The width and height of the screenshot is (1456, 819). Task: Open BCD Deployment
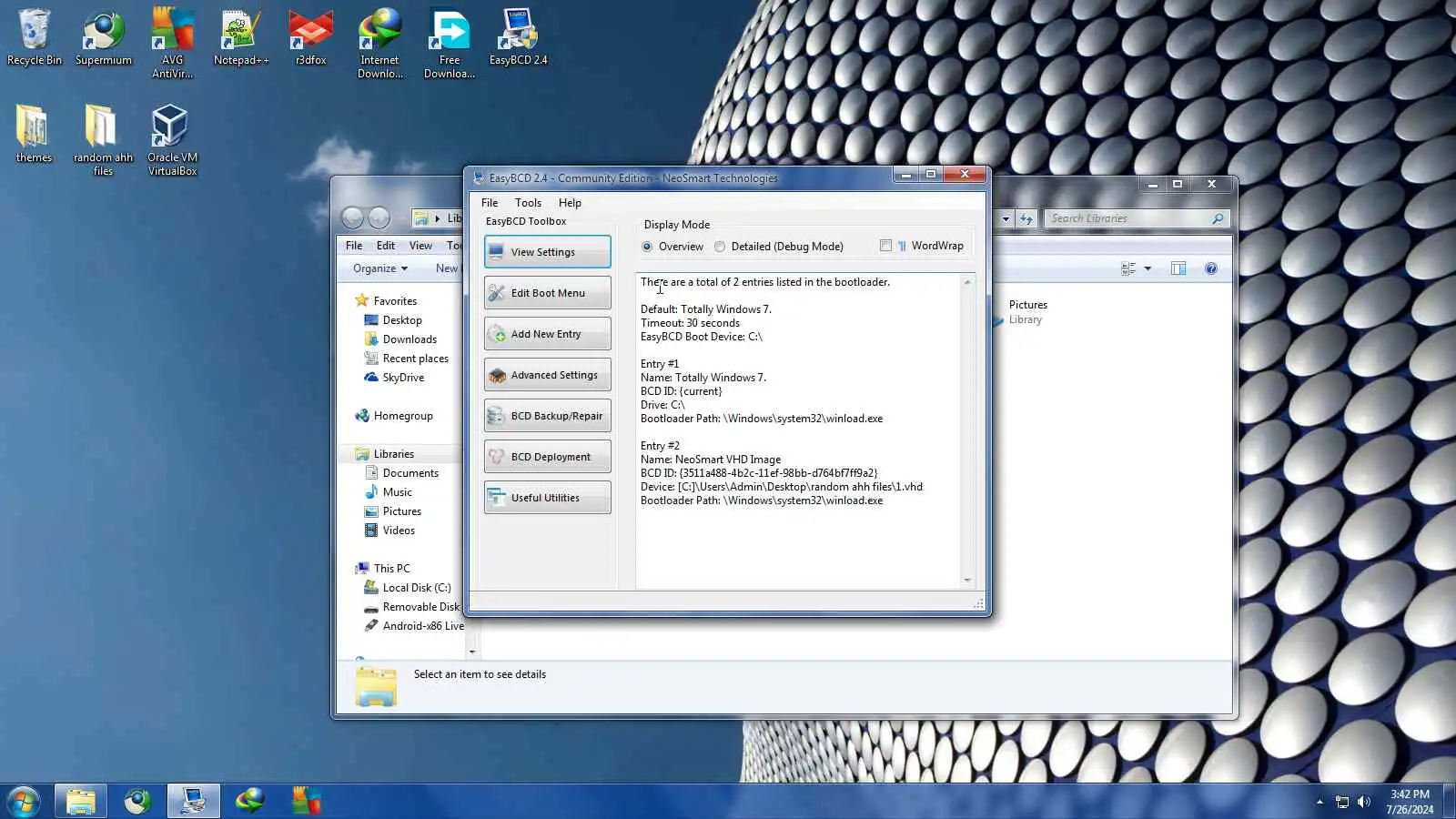pos(548,457)
